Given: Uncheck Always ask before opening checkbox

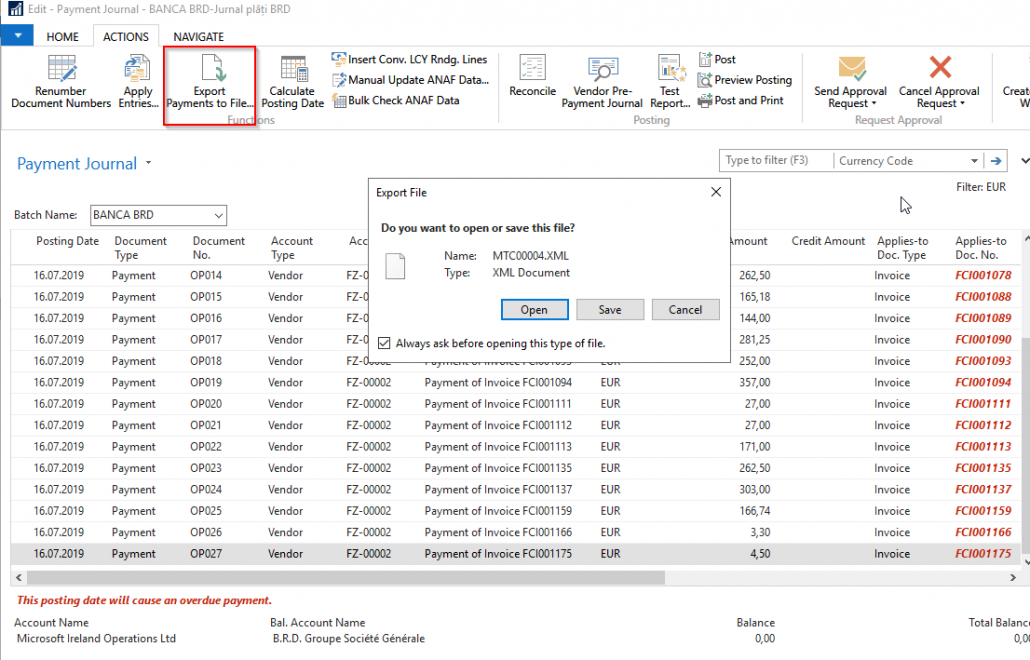Looking at the screenshot, I should [x=384, y=343].
